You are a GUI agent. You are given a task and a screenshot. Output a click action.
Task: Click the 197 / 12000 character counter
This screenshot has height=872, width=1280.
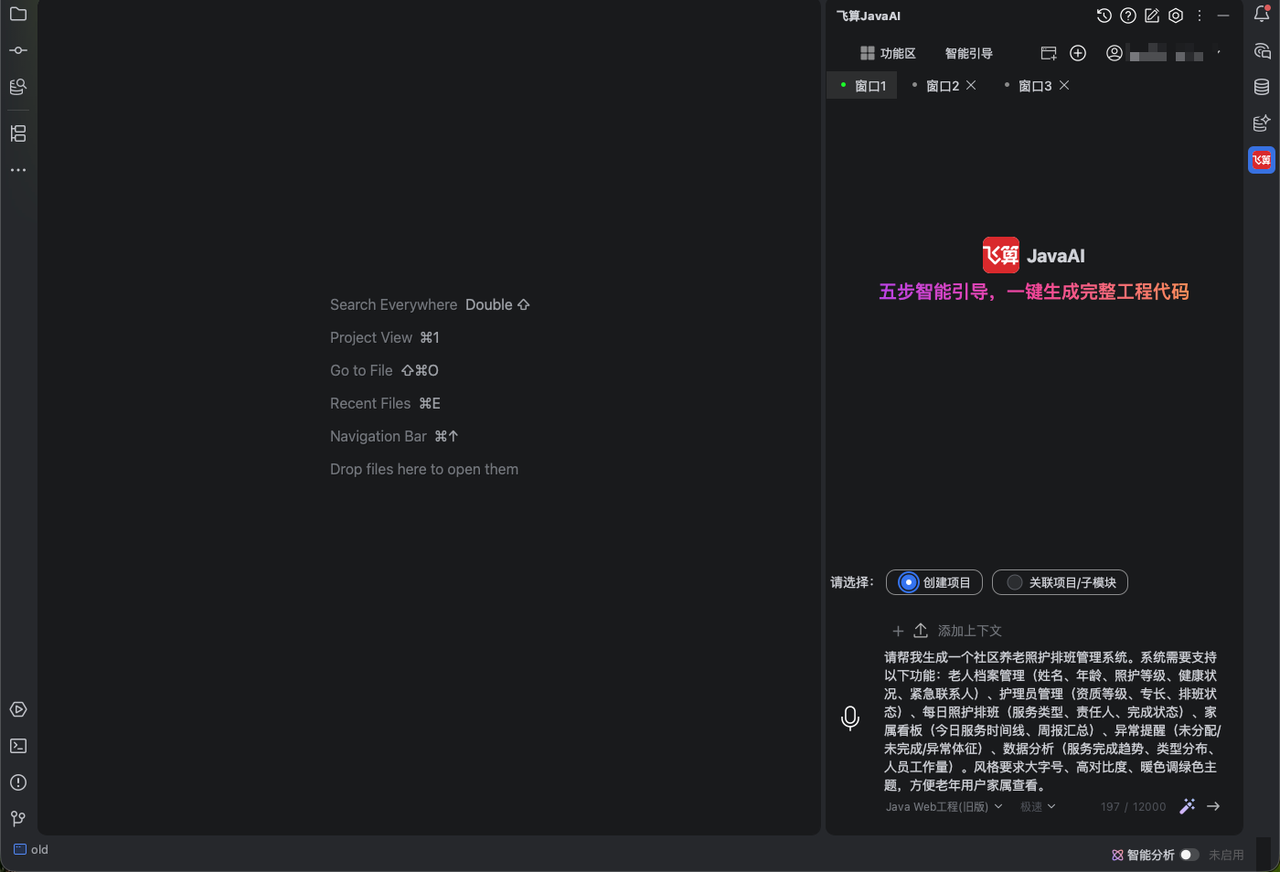pos(1133,806)
